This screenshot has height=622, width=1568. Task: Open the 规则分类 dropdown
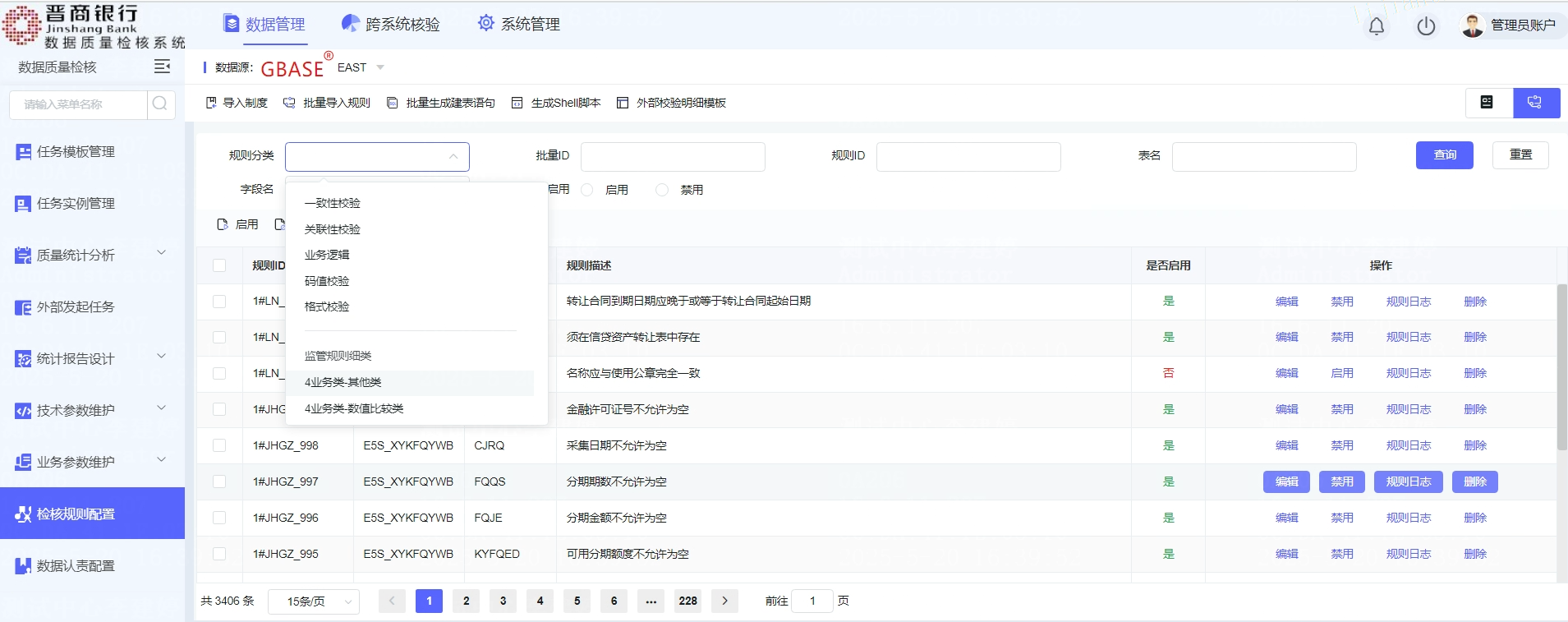pos(377,156)
